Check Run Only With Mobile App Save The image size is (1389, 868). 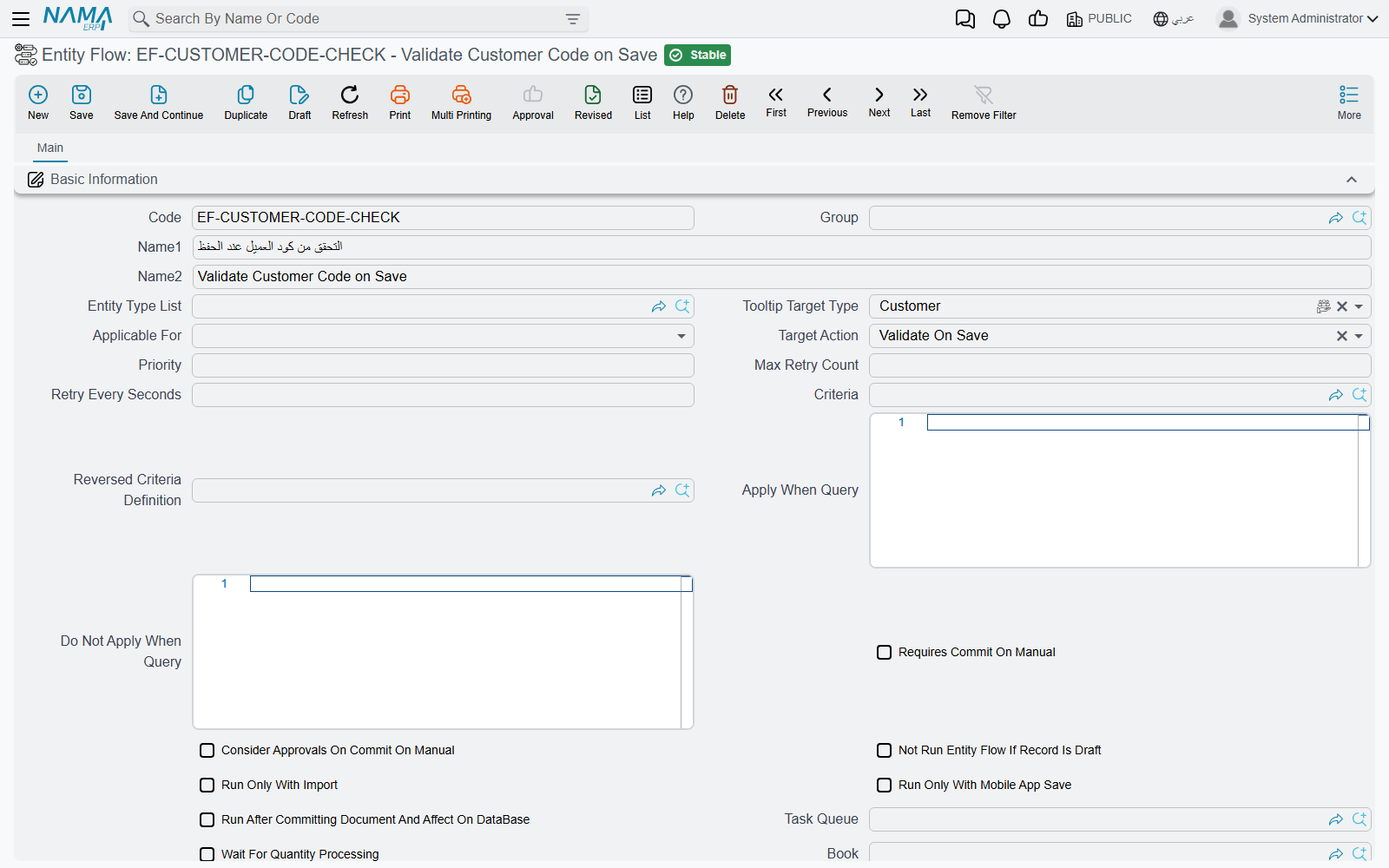click(x=884, y=785)
